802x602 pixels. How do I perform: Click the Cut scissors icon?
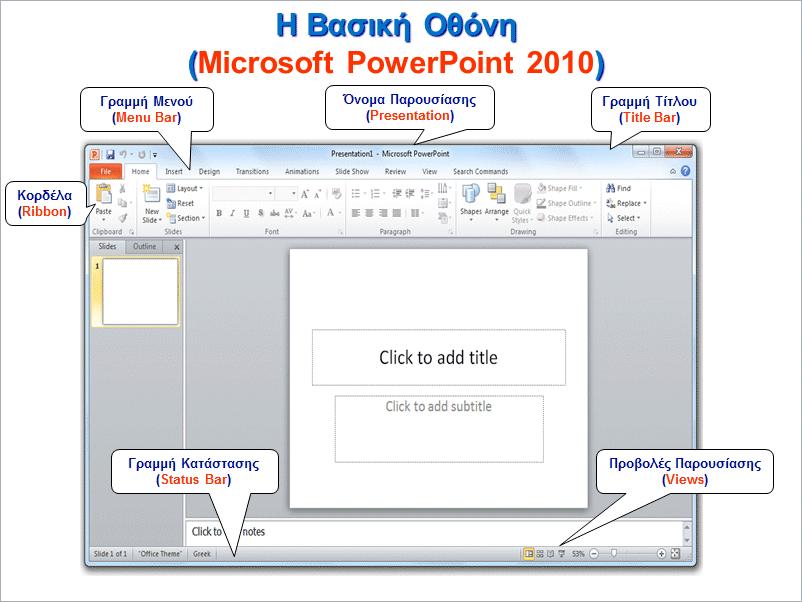tap(123, 189)
